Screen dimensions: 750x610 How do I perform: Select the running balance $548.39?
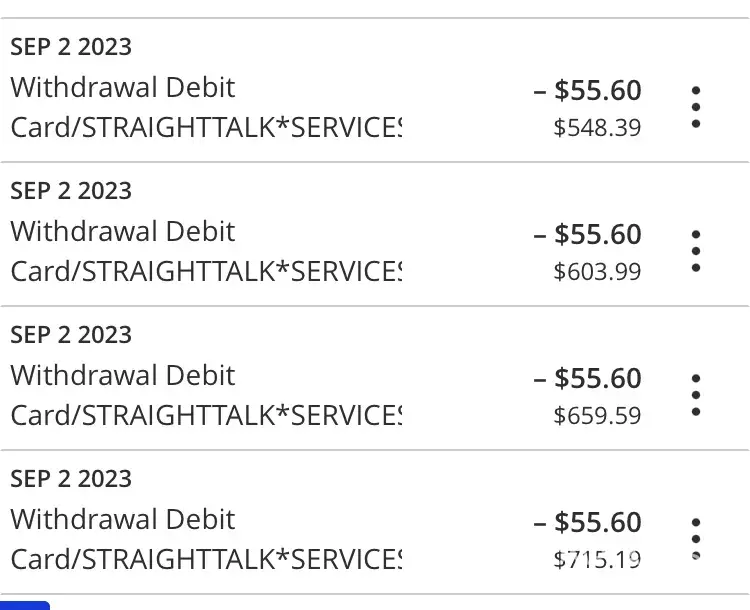click(x=597, y=128)
